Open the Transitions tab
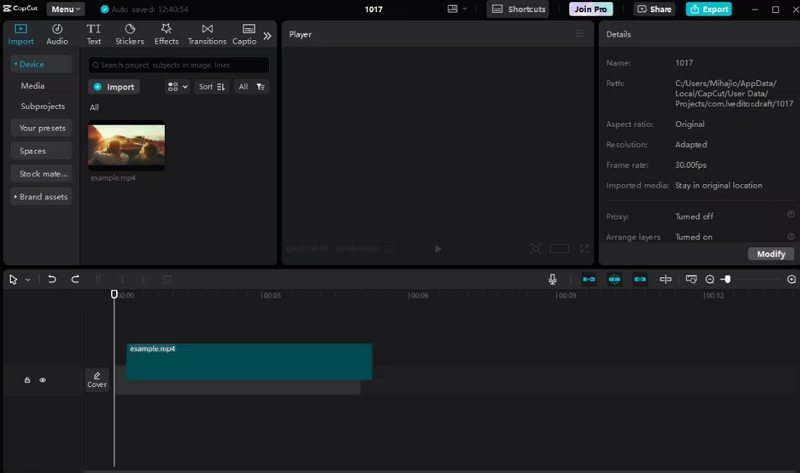Screen dimensions: 800x473 [207, 35]
